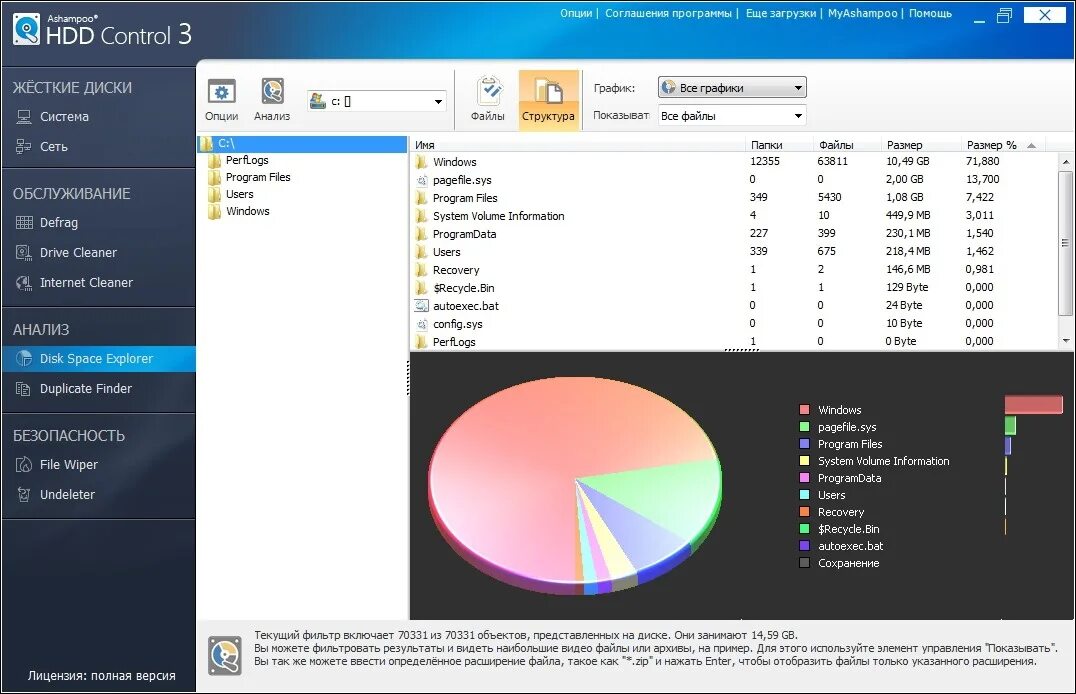Click $Recycle.Bin green legend swatch
Image resolution: width=1076 pixels, height=694 pixels.
[x=804, y=529]
